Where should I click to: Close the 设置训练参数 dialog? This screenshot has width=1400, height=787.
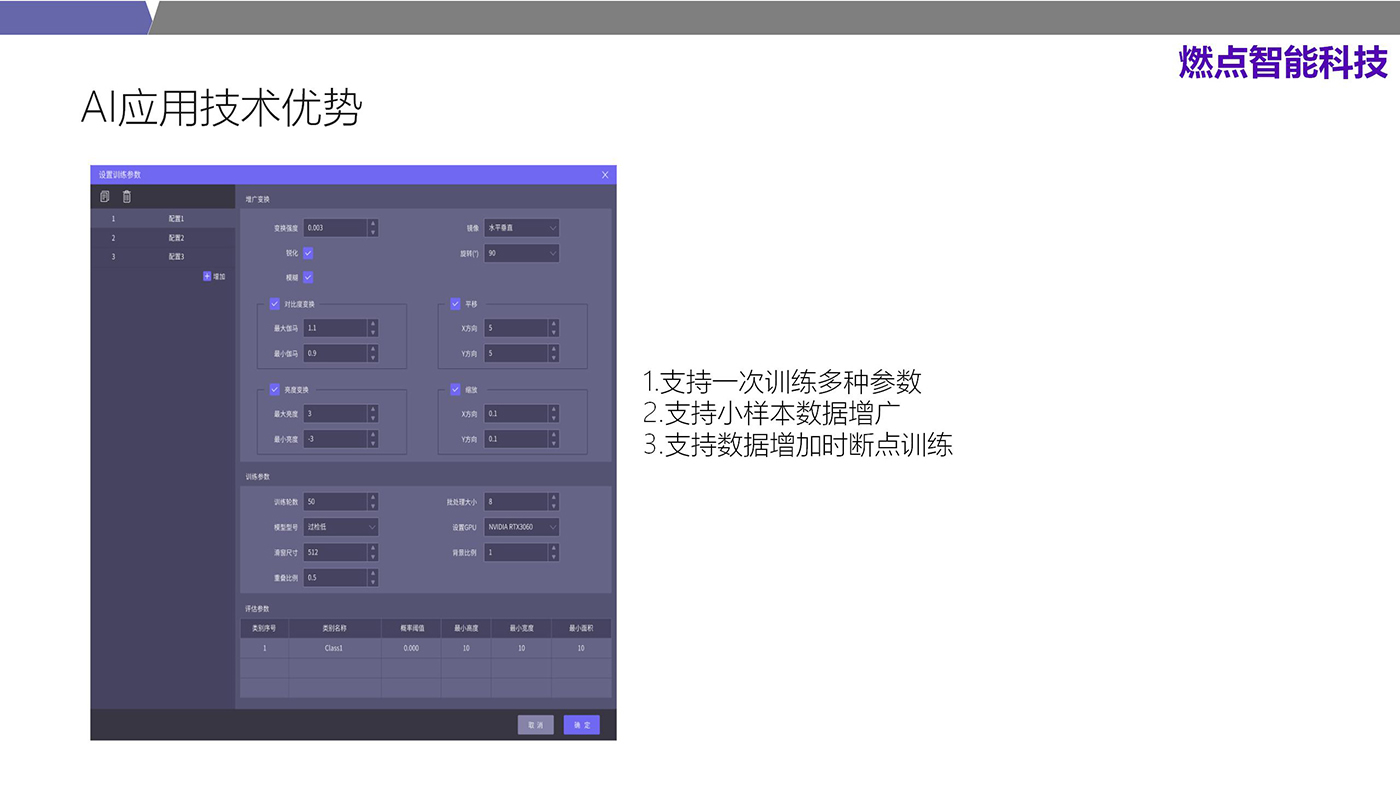pos(605,175)
